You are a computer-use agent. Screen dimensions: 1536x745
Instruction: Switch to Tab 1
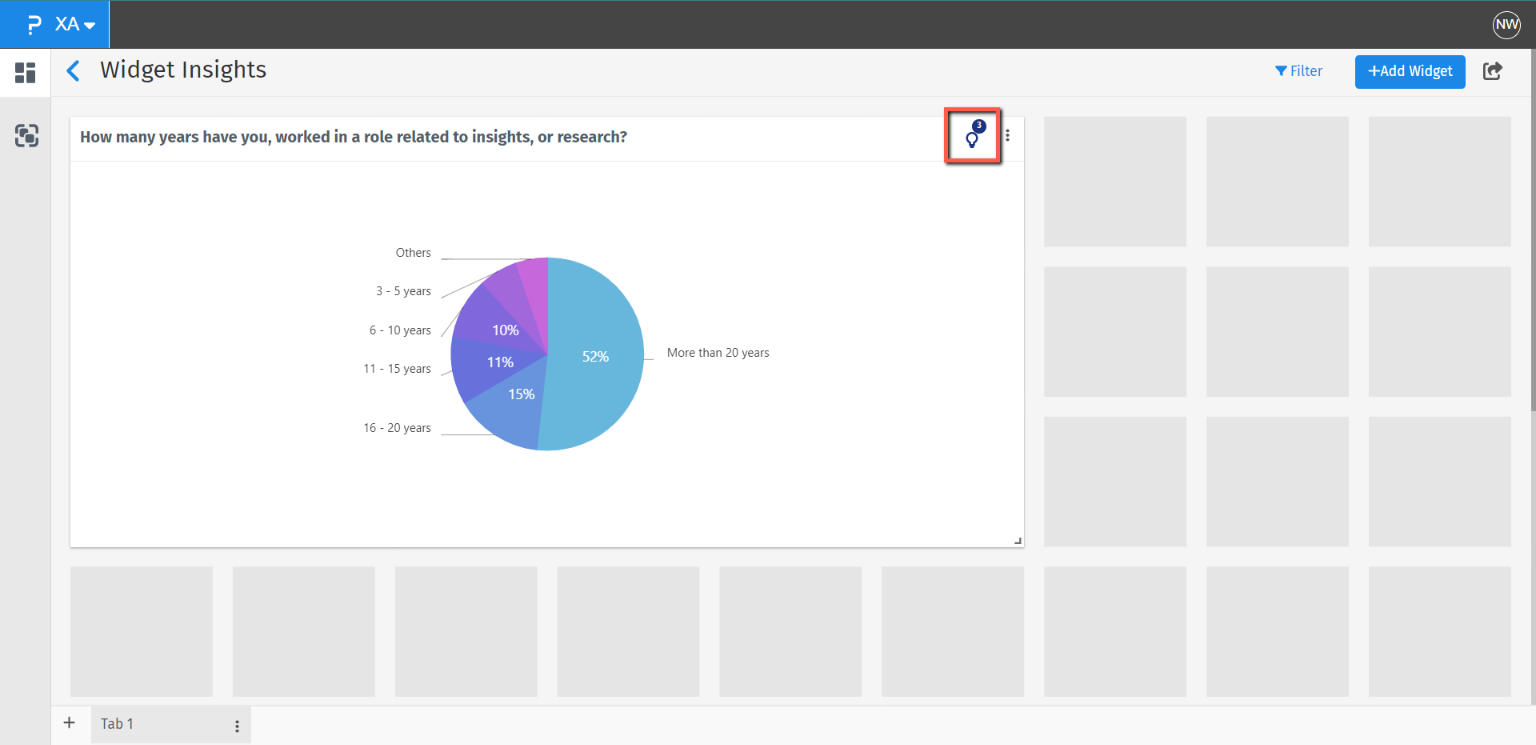[116, 723]
